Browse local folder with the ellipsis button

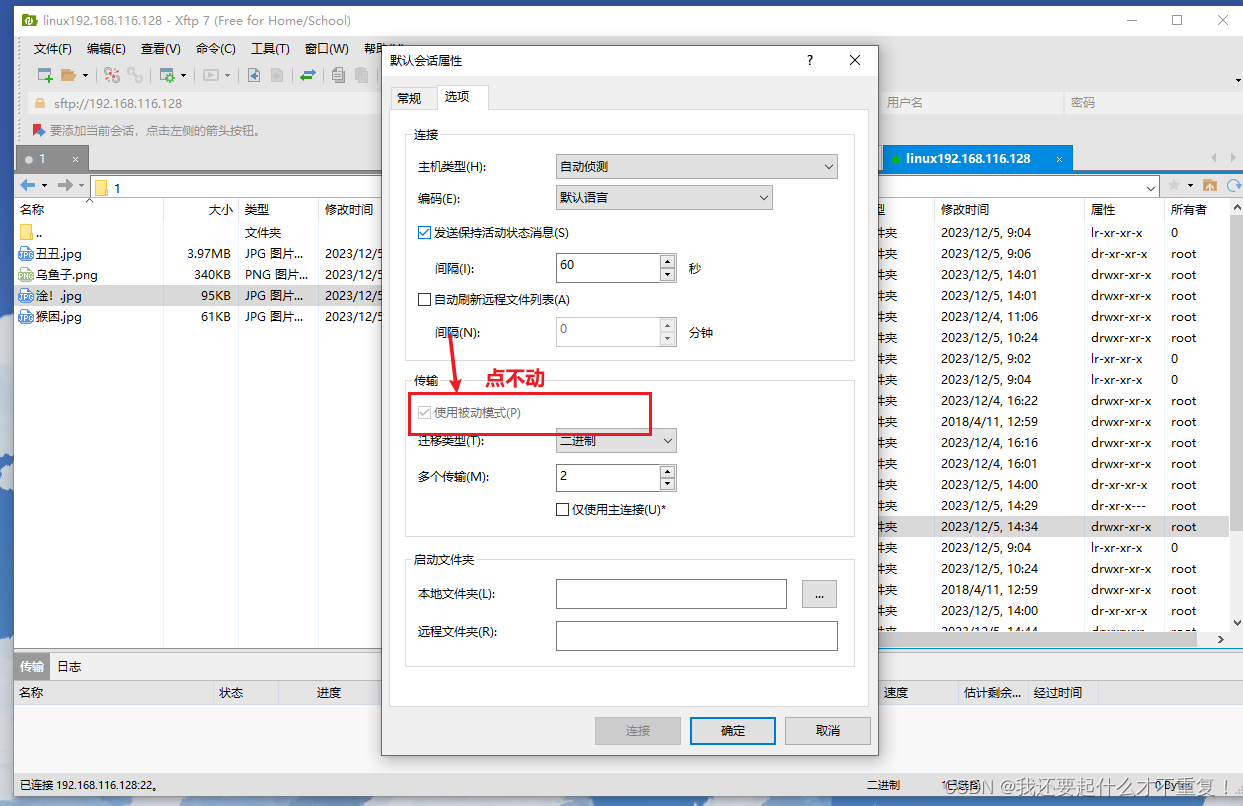(x=818, y=593)
